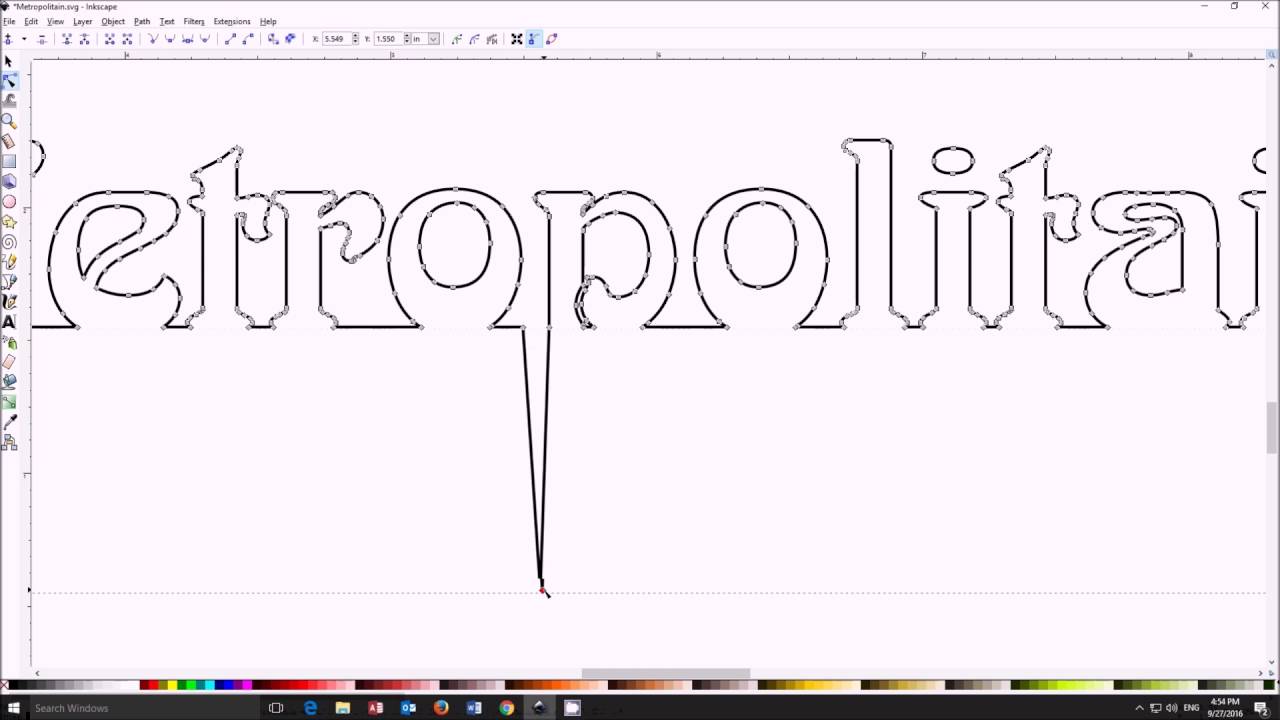Screen dimensions: 1280x720
Task: Click Join nodes with segment icon
Action: (110, 39)
